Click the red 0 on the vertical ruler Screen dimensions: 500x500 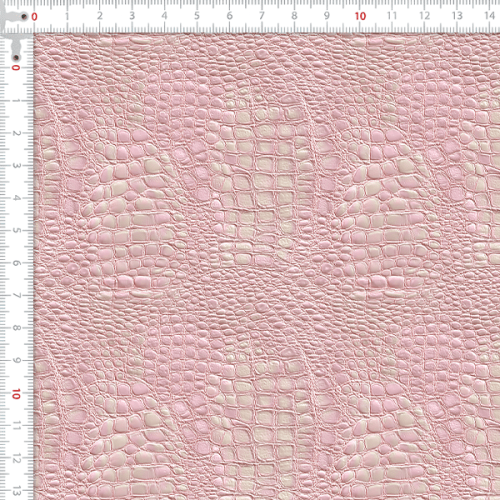pyautogui.click(x=16, y=68)
